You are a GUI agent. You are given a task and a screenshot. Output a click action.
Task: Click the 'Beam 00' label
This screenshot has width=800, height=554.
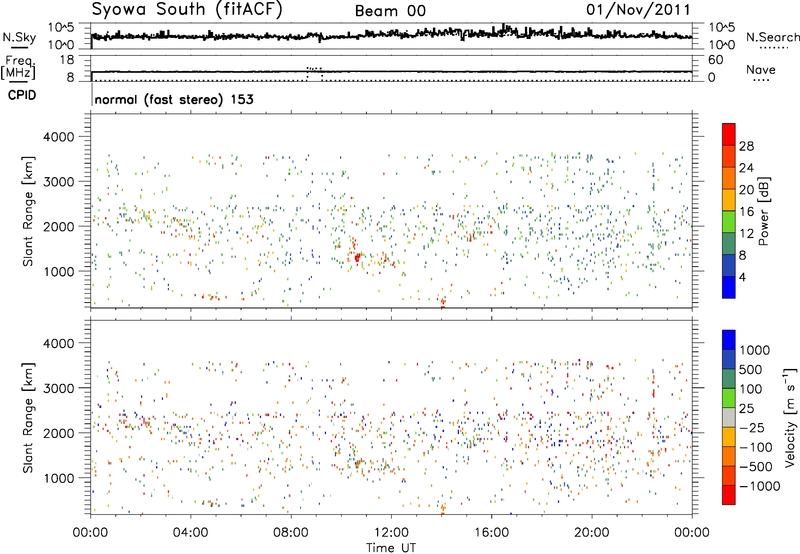390,11
